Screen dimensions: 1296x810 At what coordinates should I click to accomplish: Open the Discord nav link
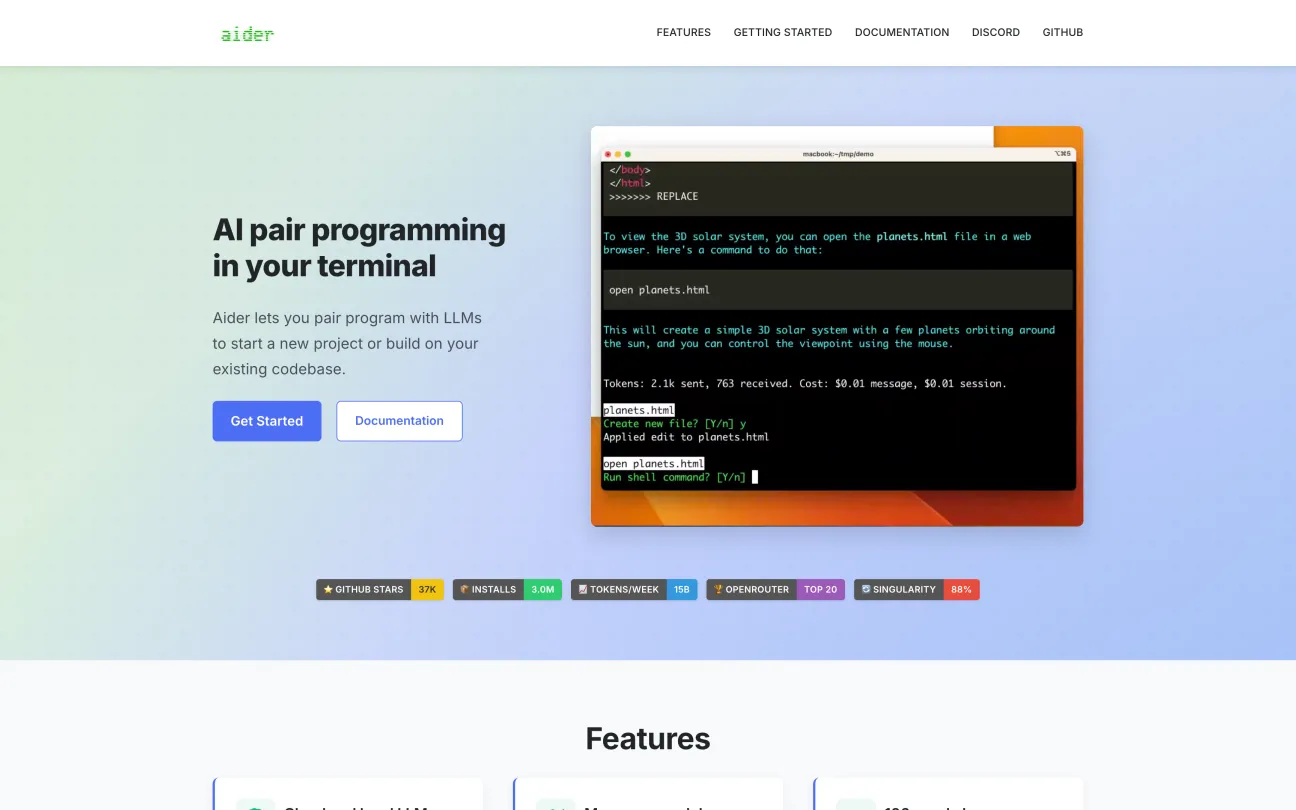(x=995, y=32)
